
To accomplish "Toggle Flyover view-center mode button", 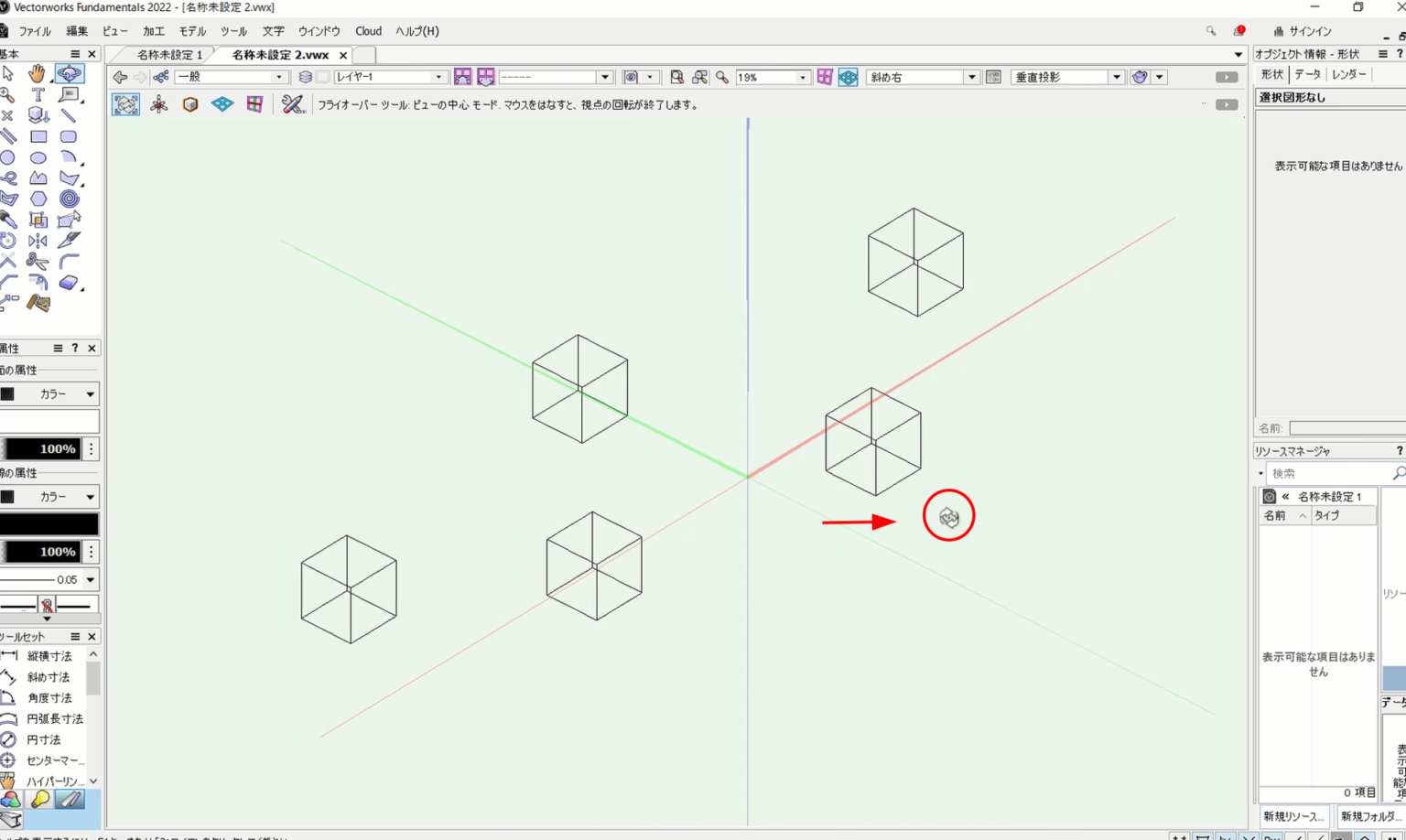I will pos(126,104).
